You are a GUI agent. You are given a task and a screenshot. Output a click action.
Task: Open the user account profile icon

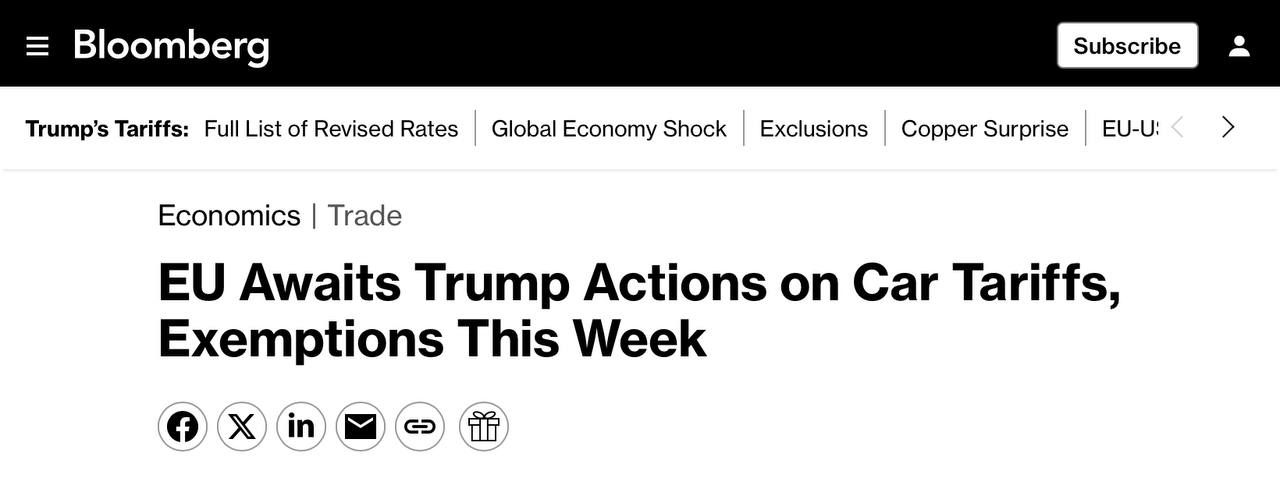pos(1239,46)
